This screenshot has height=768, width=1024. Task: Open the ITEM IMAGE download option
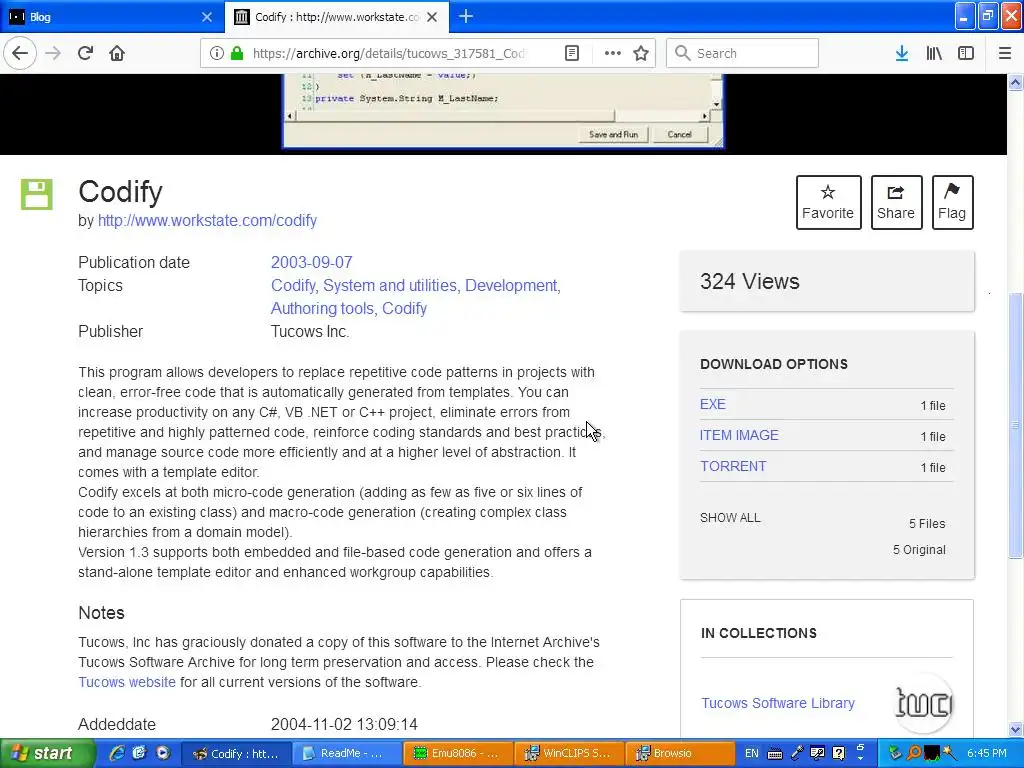pyautogui.click(x=739, y=435)
